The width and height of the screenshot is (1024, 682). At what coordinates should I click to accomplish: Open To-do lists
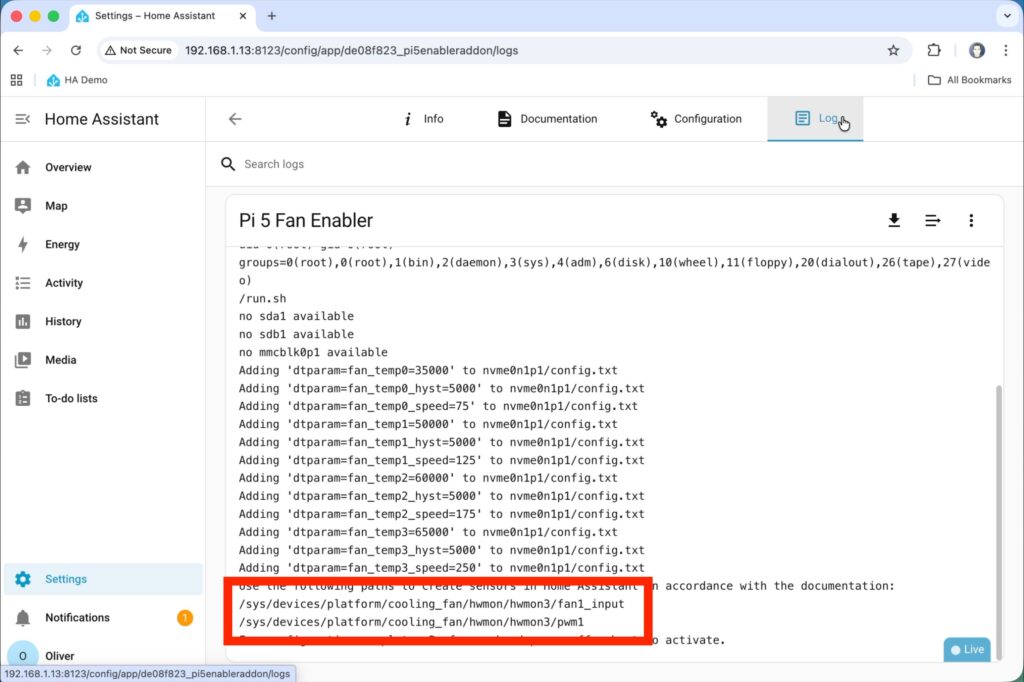[x=71, y=398]
